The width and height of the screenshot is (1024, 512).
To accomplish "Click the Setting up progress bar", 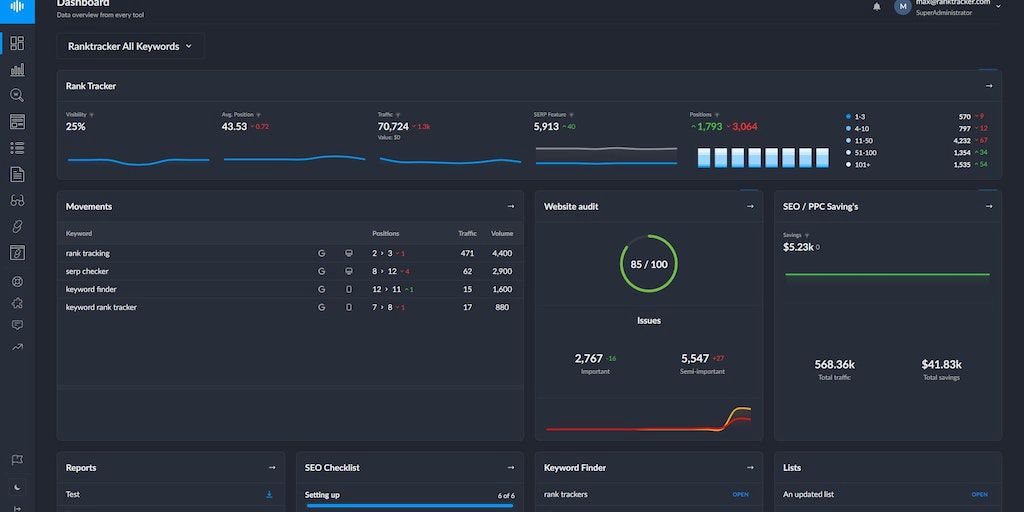I will [409, 505].
